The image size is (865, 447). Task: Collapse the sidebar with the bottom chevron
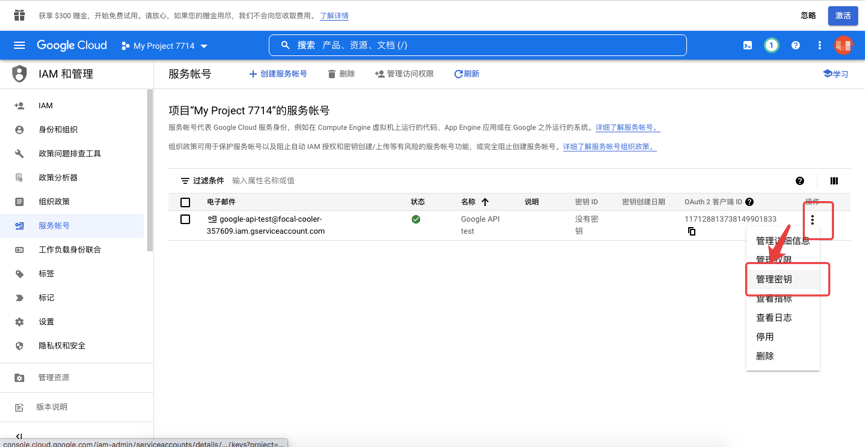19,436
